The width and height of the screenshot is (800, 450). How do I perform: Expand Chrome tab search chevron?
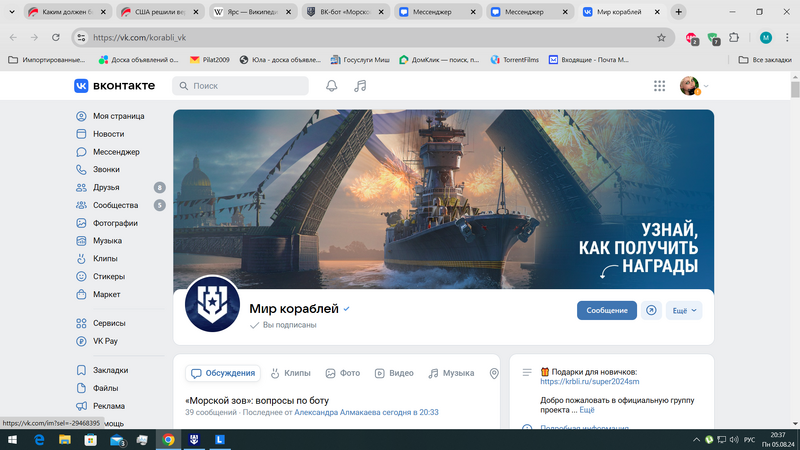point(12,12)
